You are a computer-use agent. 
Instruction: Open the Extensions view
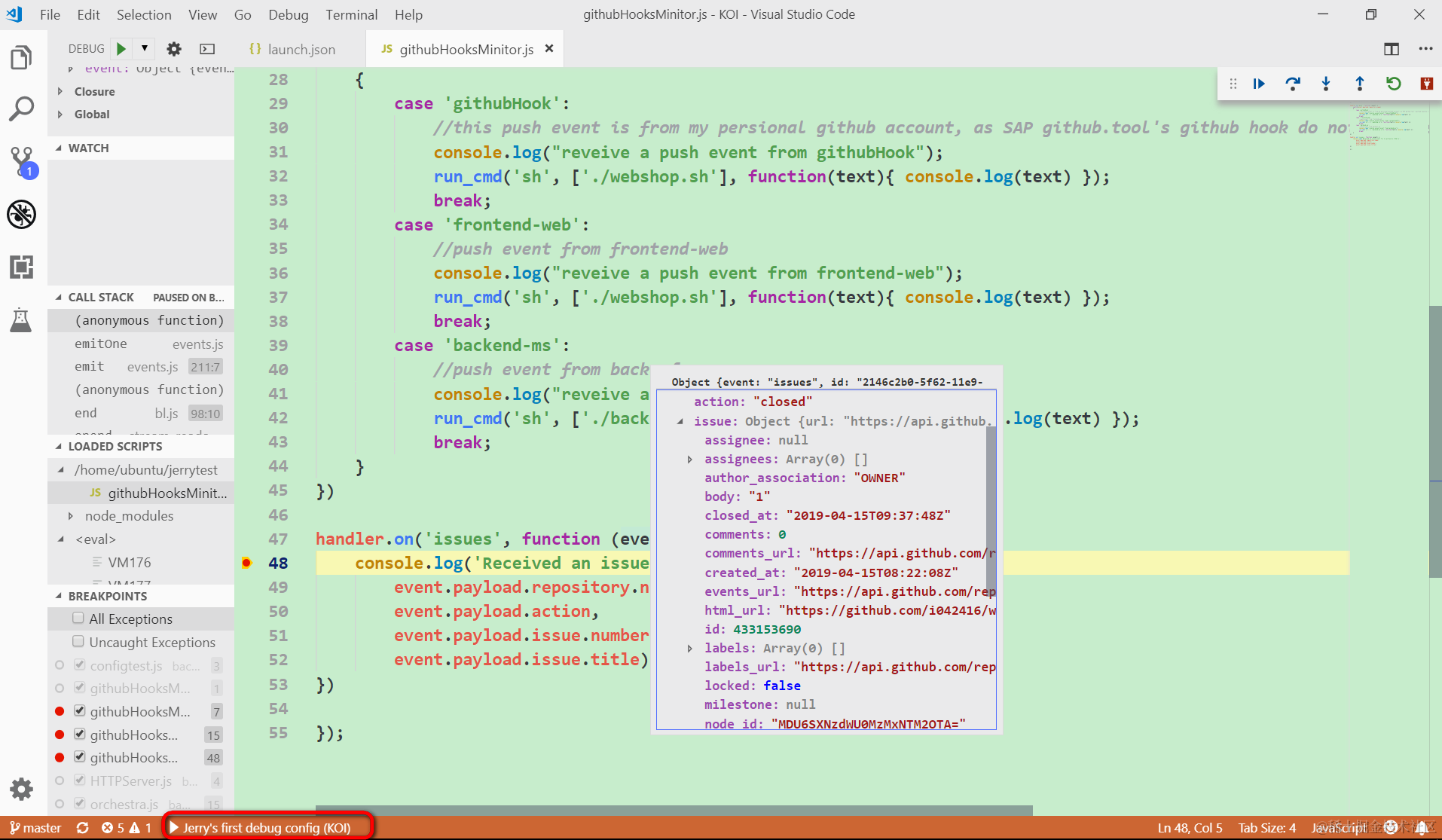[x=21, y=267]
